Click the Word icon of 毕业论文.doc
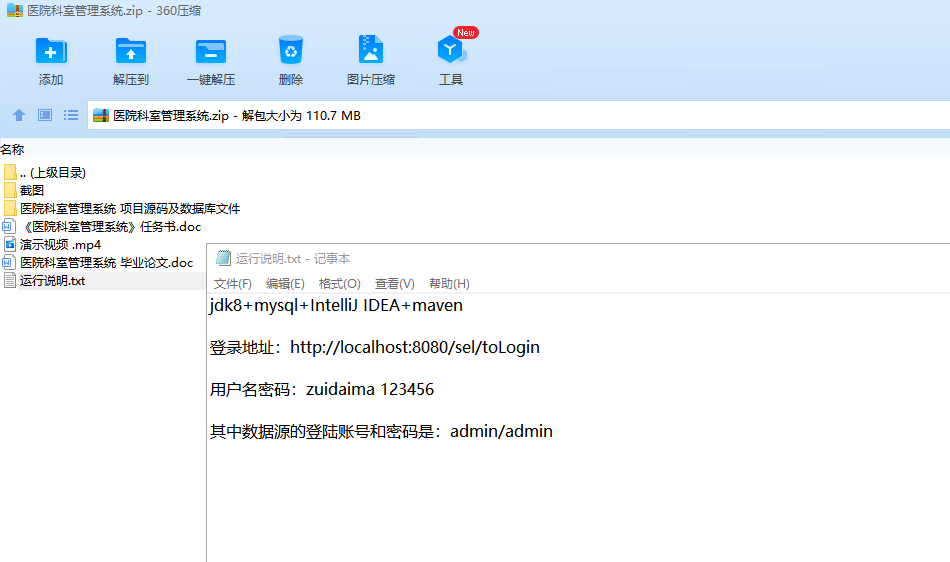Screen dimensions: 950x562 [x=8, y=263]
